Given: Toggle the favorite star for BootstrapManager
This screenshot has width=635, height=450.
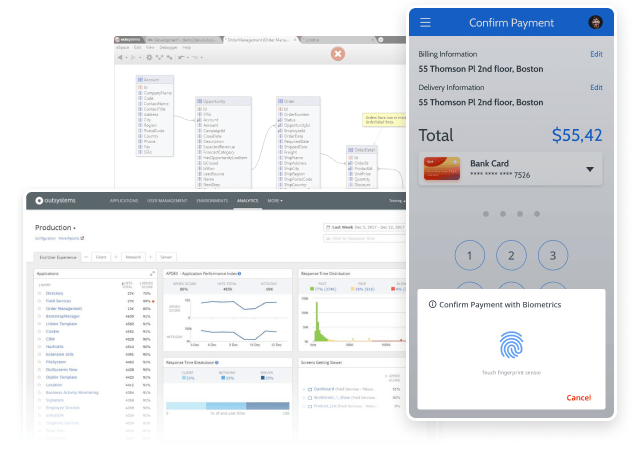Looking at the screenshot, I should click(x=39, y=316).
